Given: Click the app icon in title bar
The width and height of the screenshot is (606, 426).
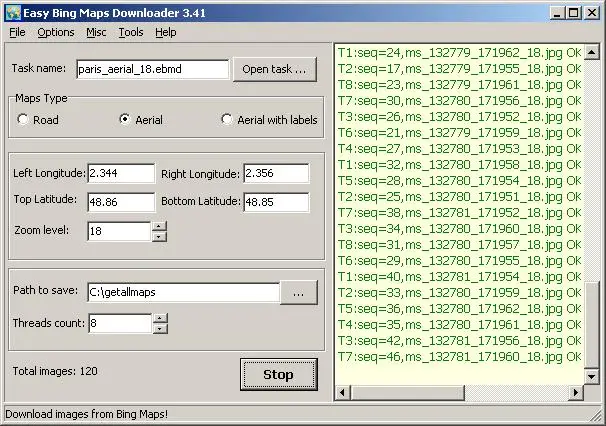Looking at the screenshot, I should [x=13, y=13].
